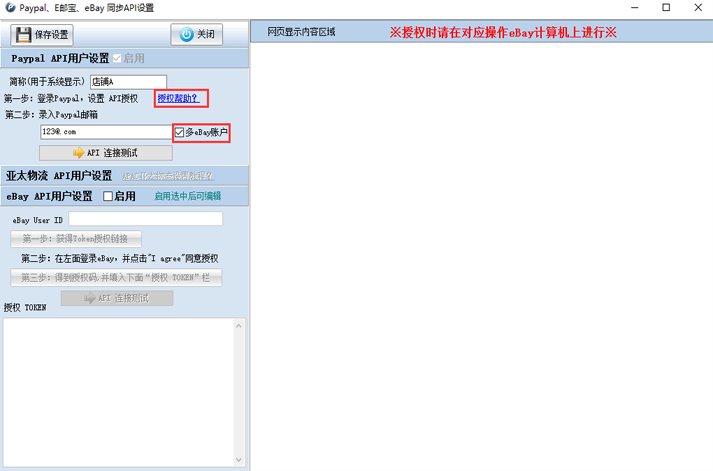Click the eBay User ID text box

[x=145, y=219]
